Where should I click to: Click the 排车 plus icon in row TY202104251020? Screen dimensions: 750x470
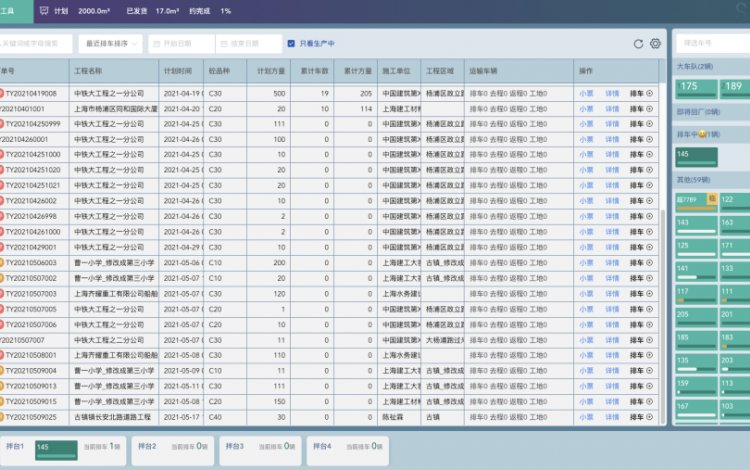tap(650, 170)
